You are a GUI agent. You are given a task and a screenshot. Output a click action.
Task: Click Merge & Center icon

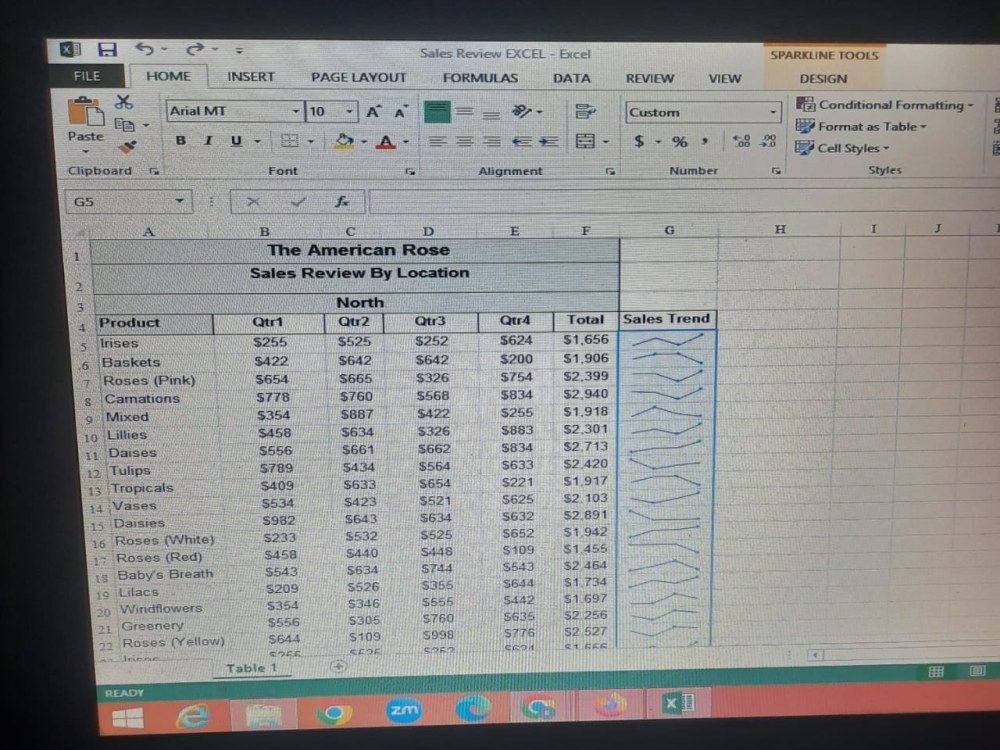pos(585,141)
